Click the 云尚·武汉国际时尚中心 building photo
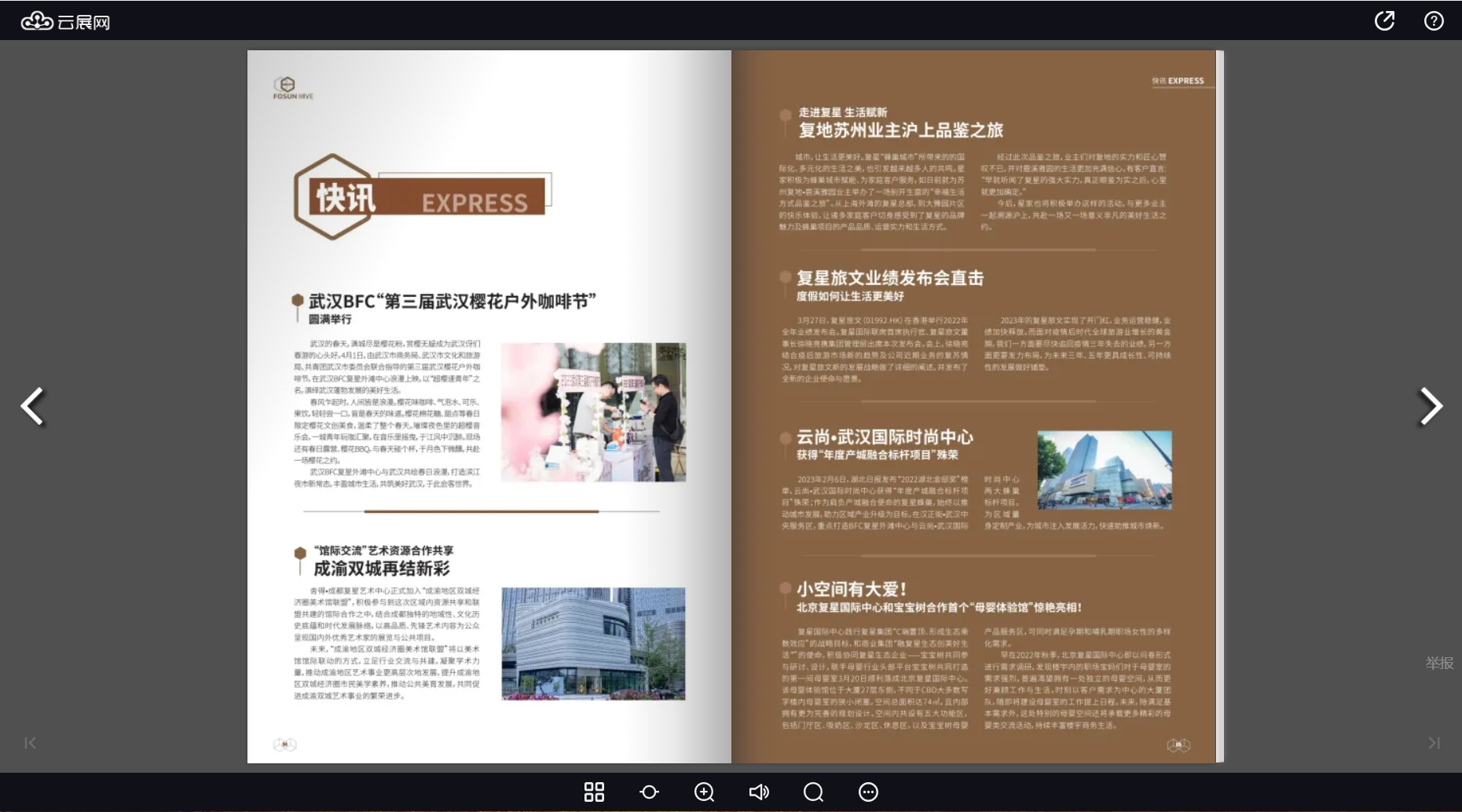Screen dimensions: 1462x812 1103,470
